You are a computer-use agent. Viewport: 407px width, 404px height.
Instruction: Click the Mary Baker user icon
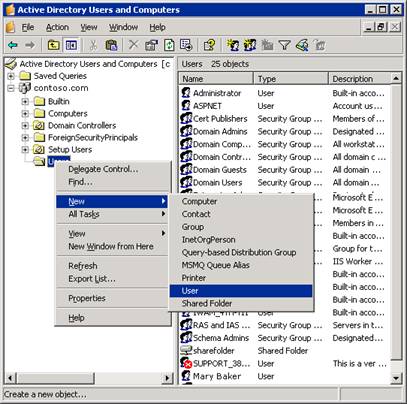pyautogui.click(x=186, y=376)
